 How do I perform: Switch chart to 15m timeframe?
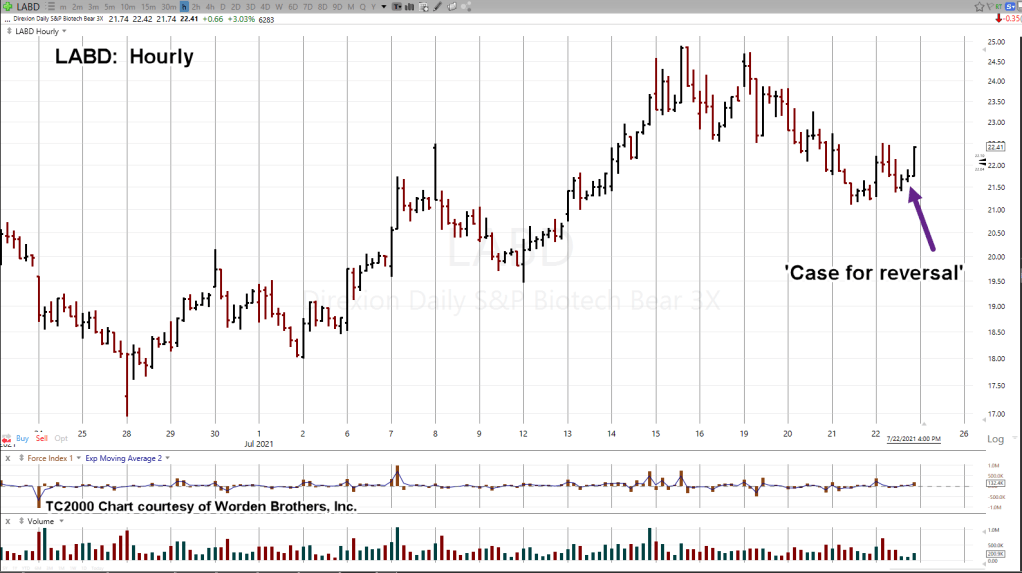pos(146,7)
